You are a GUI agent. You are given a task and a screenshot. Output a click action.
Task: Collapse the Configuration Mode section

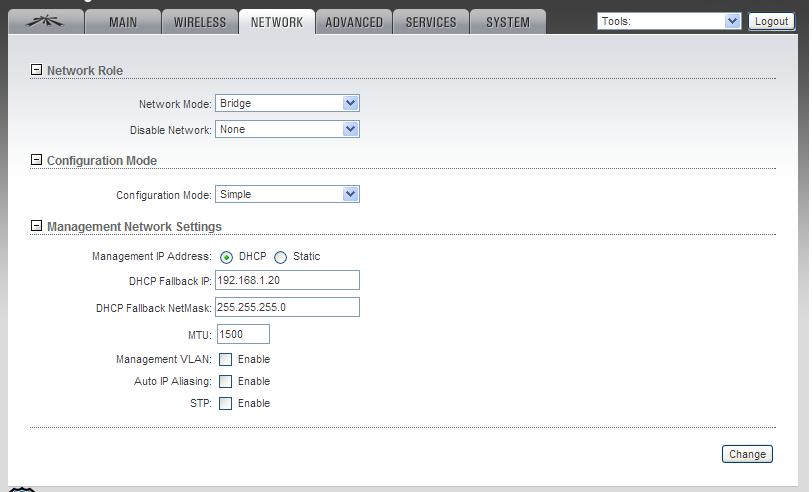coord(36,160)
